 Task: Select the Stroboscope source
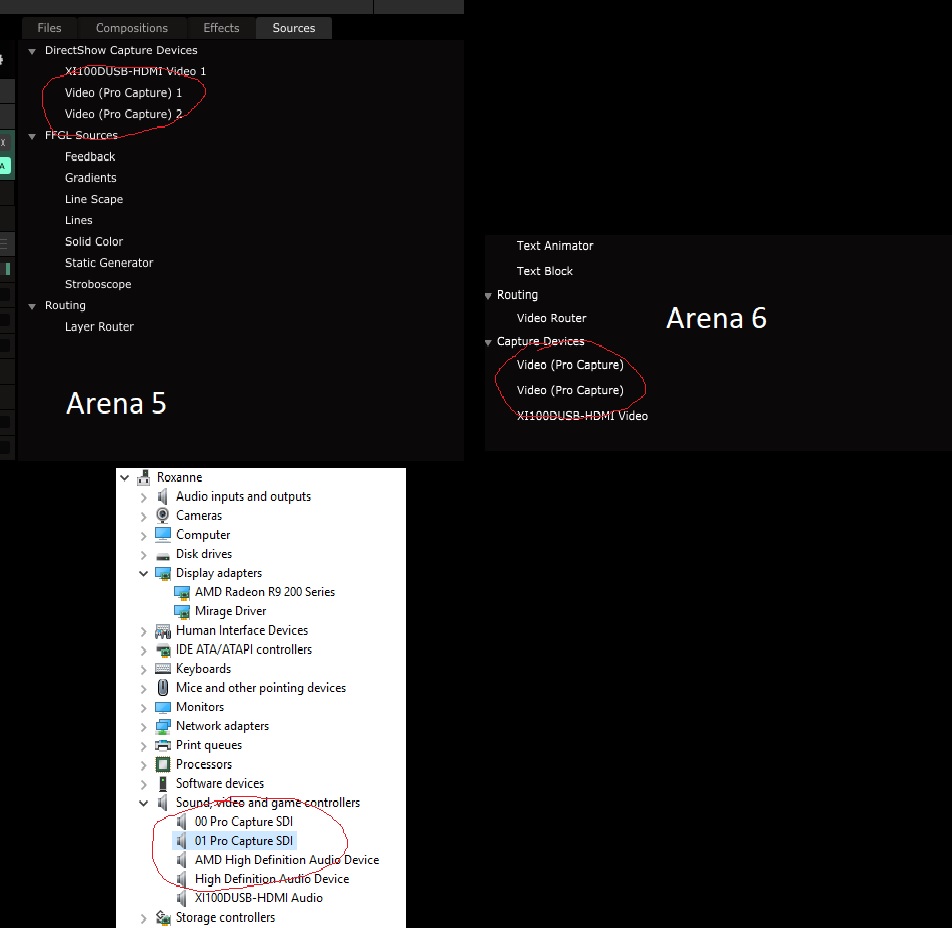pos(98,284)
